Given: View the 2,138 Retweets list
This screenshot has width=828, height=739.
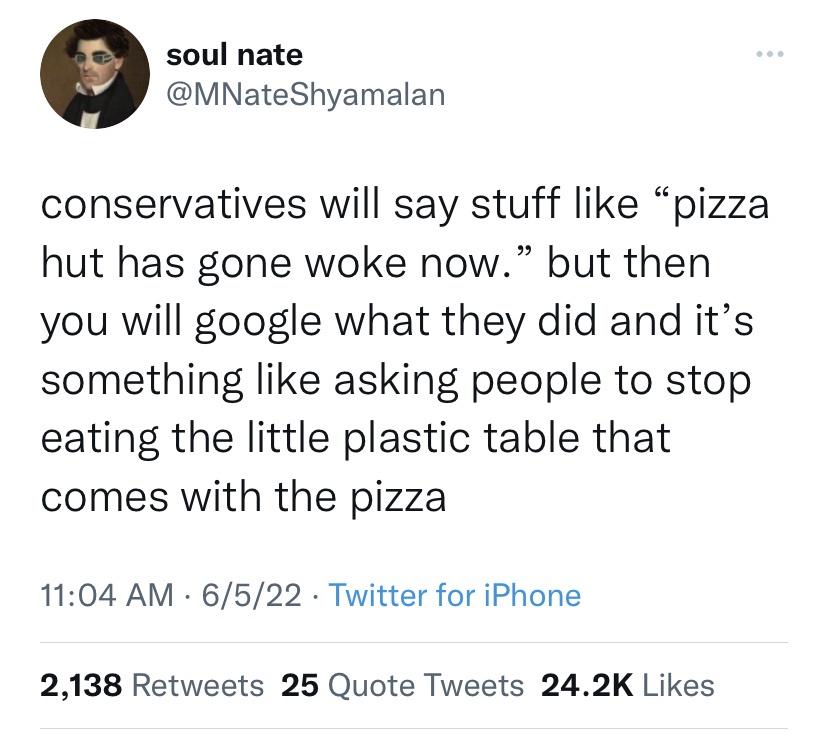Looking at the screenshot, I should click(152, 685).
